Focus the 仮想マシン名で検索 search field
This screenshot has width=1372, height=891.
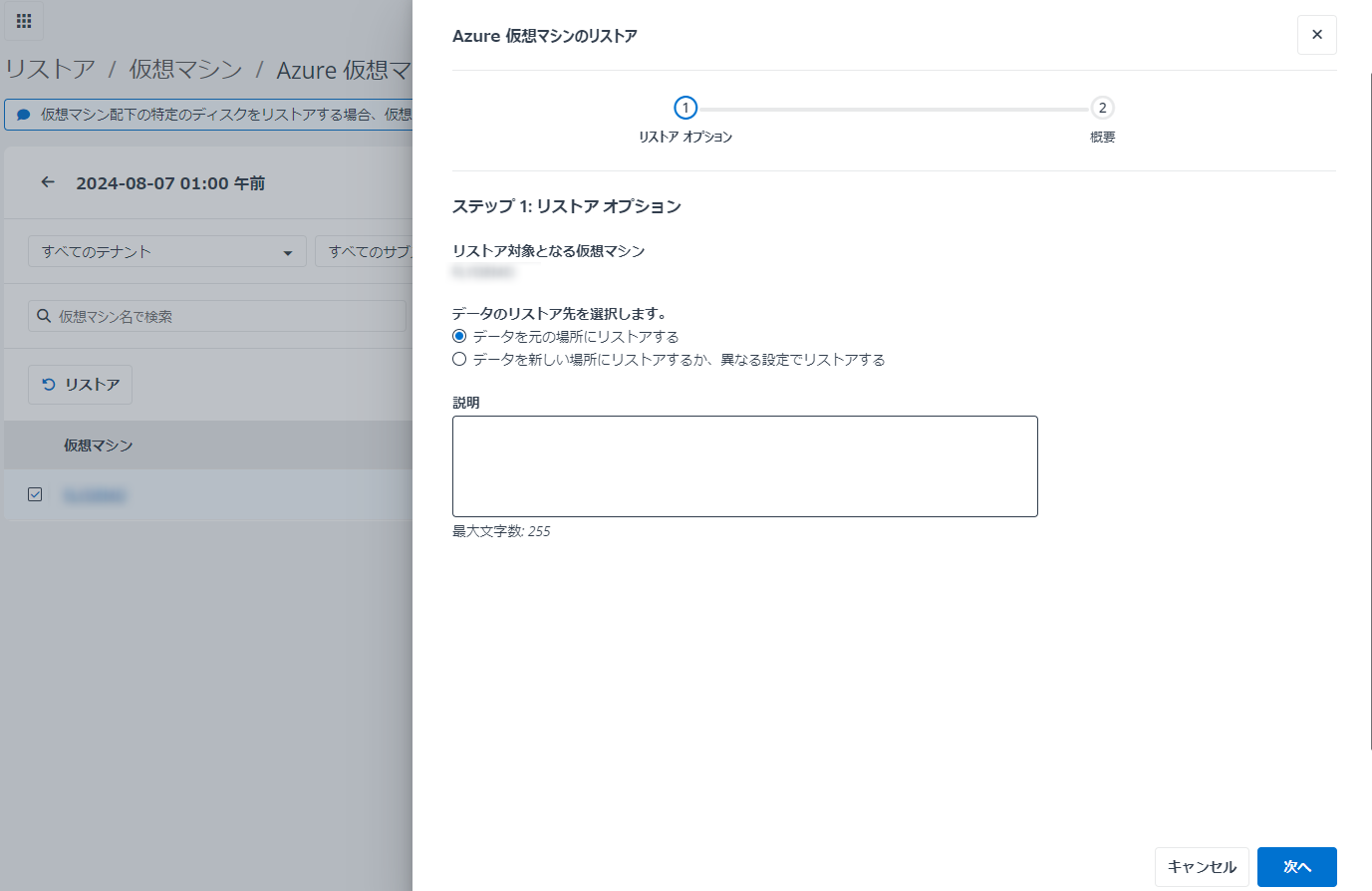(217, 316)
